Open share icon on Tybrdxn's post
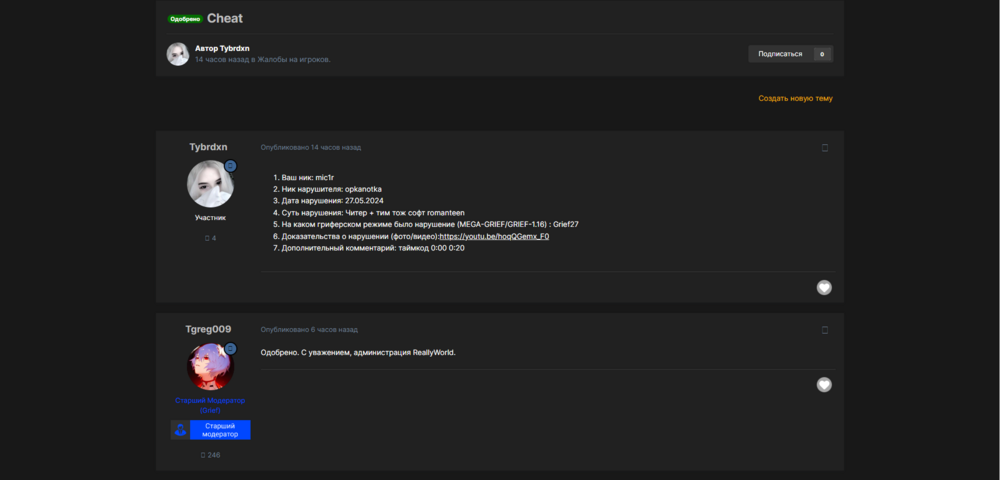1000x480 pixels. tap(825, 148)
